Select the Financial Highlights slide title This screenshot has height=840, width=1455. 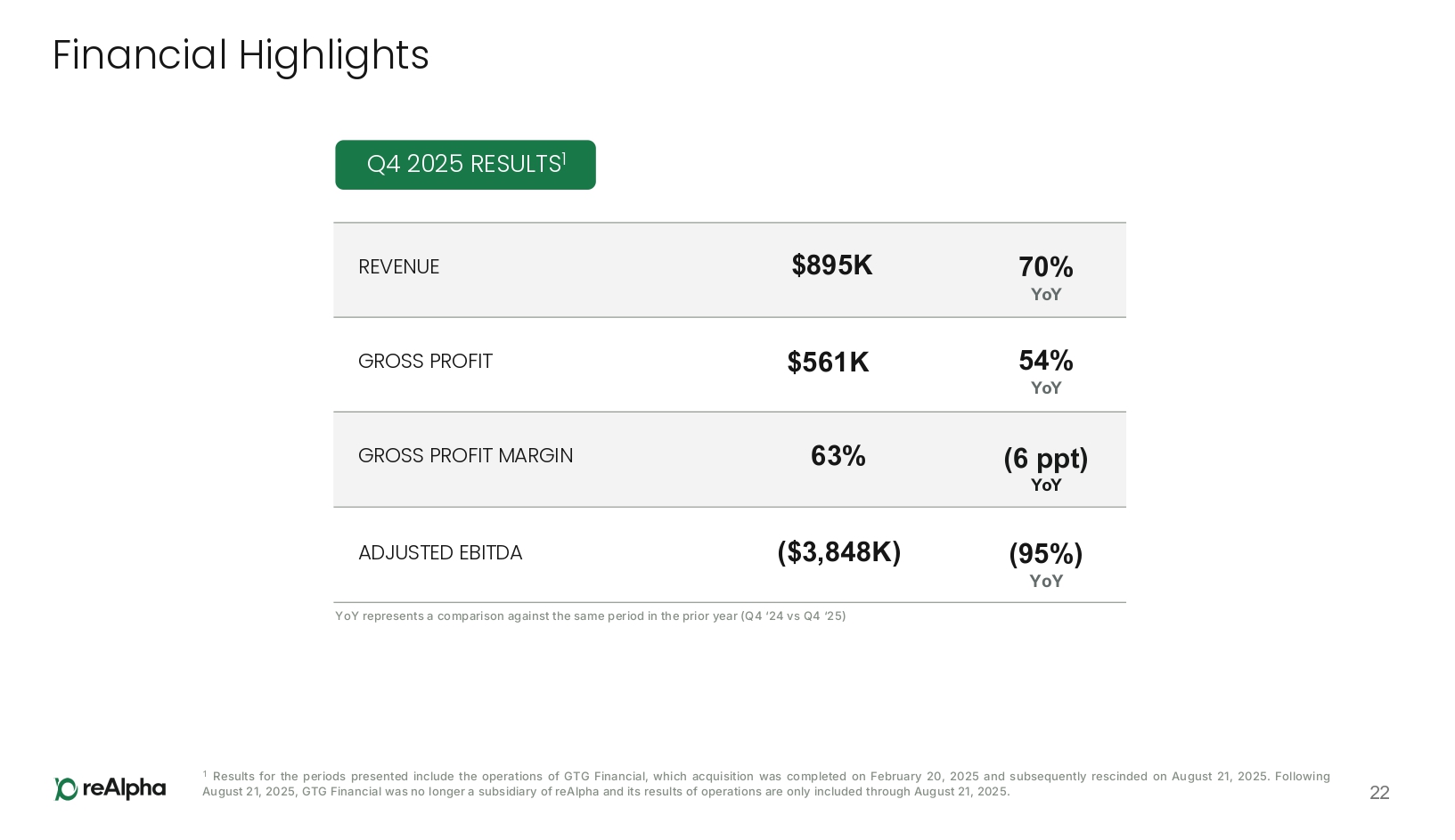[x=241, y=55]
